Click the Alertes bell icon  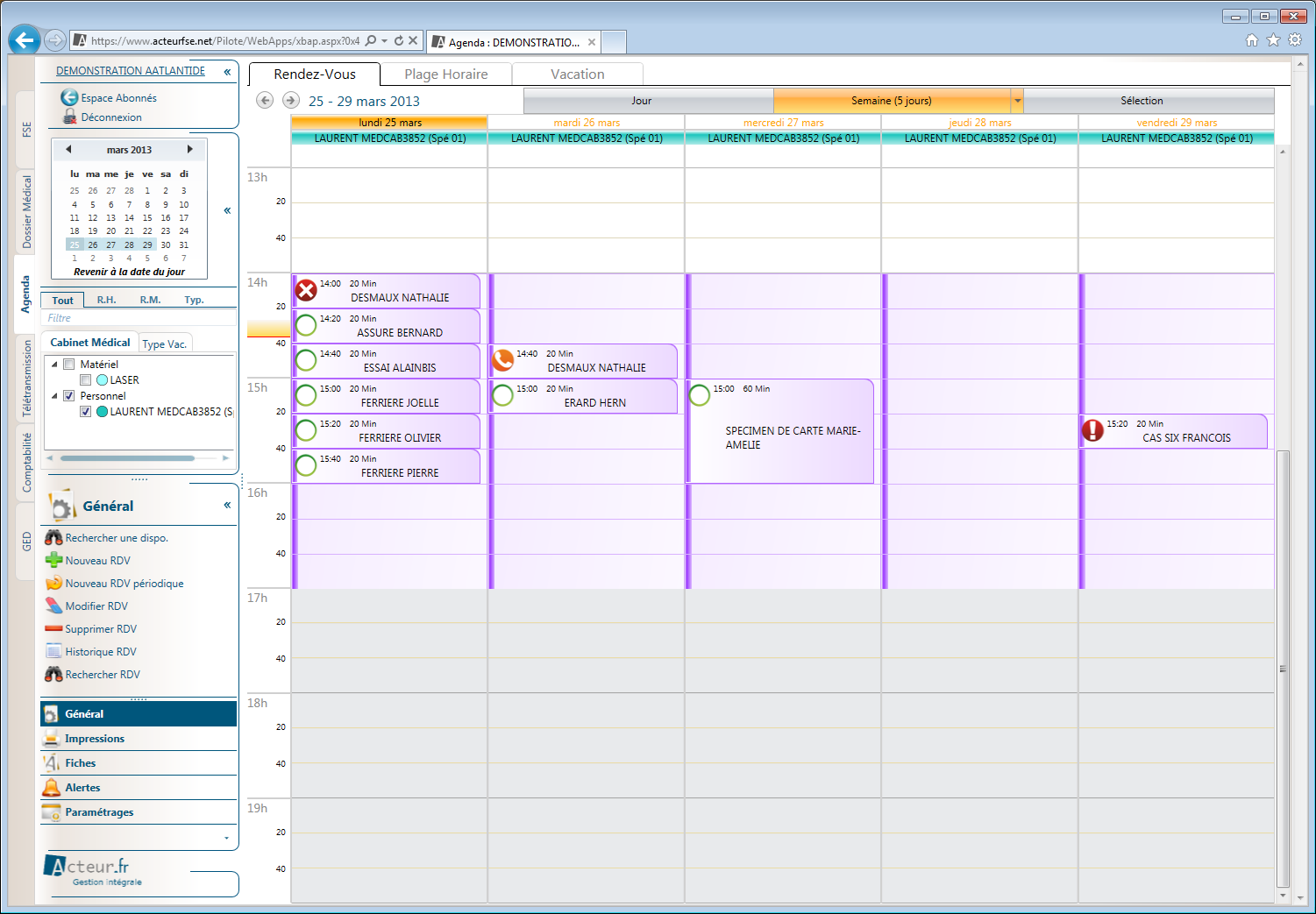pyautogui.click(x=52, y=787)
